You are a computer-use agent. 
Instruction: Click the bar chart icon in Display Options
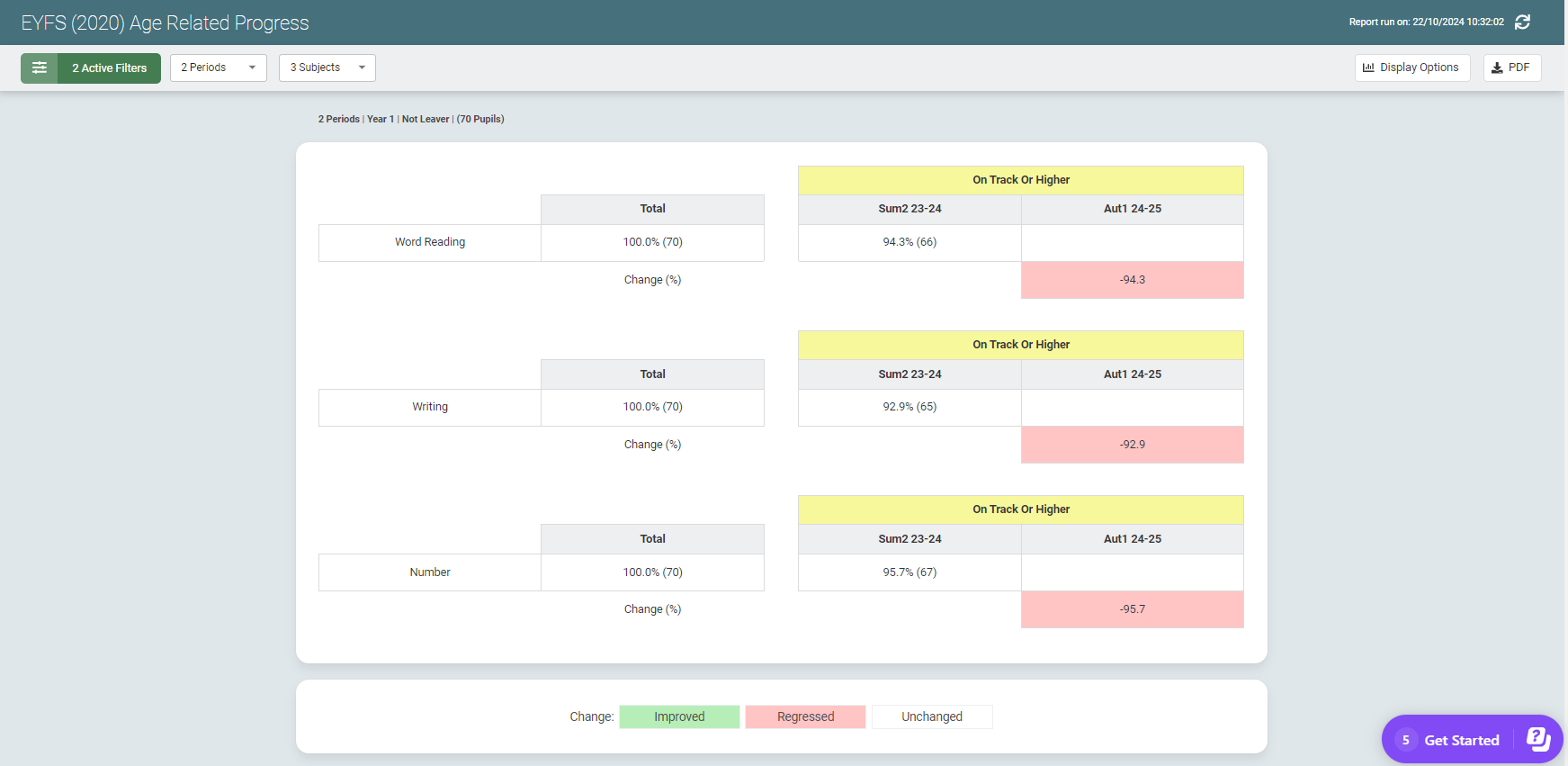[1368, 68]
